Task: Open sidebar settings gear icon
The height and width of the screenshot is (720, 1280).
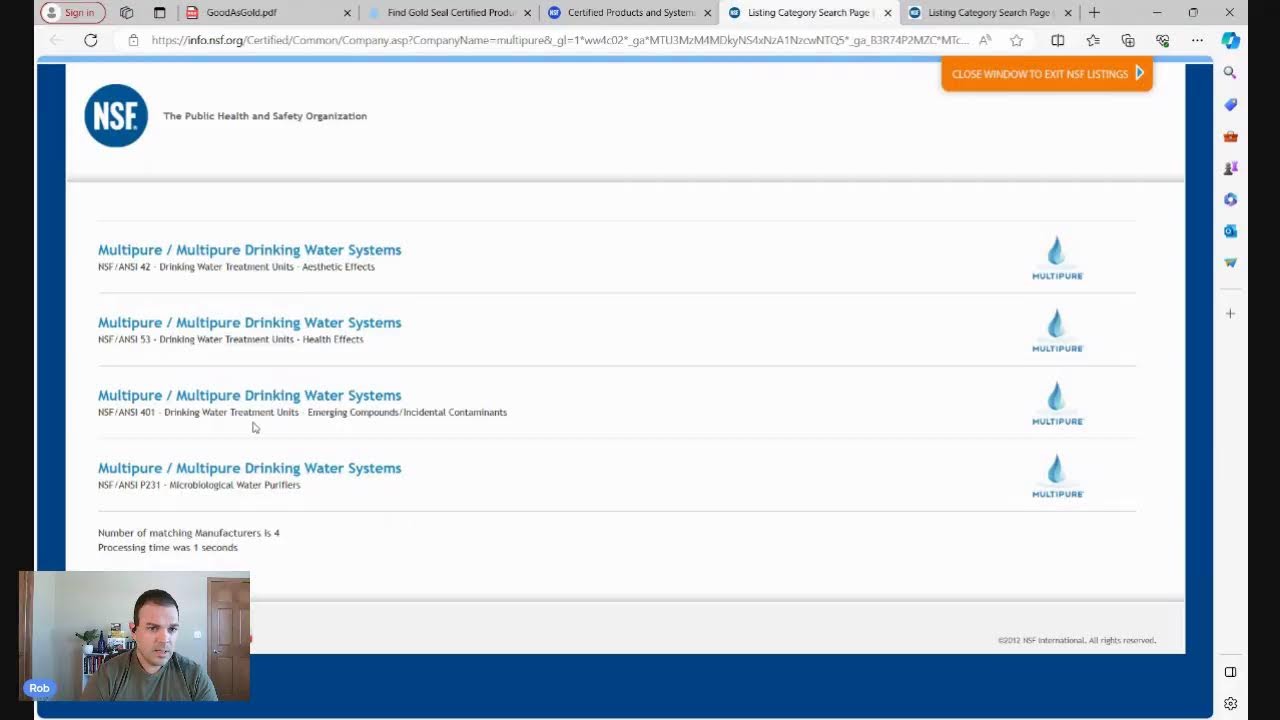Action: [1230, 704]
